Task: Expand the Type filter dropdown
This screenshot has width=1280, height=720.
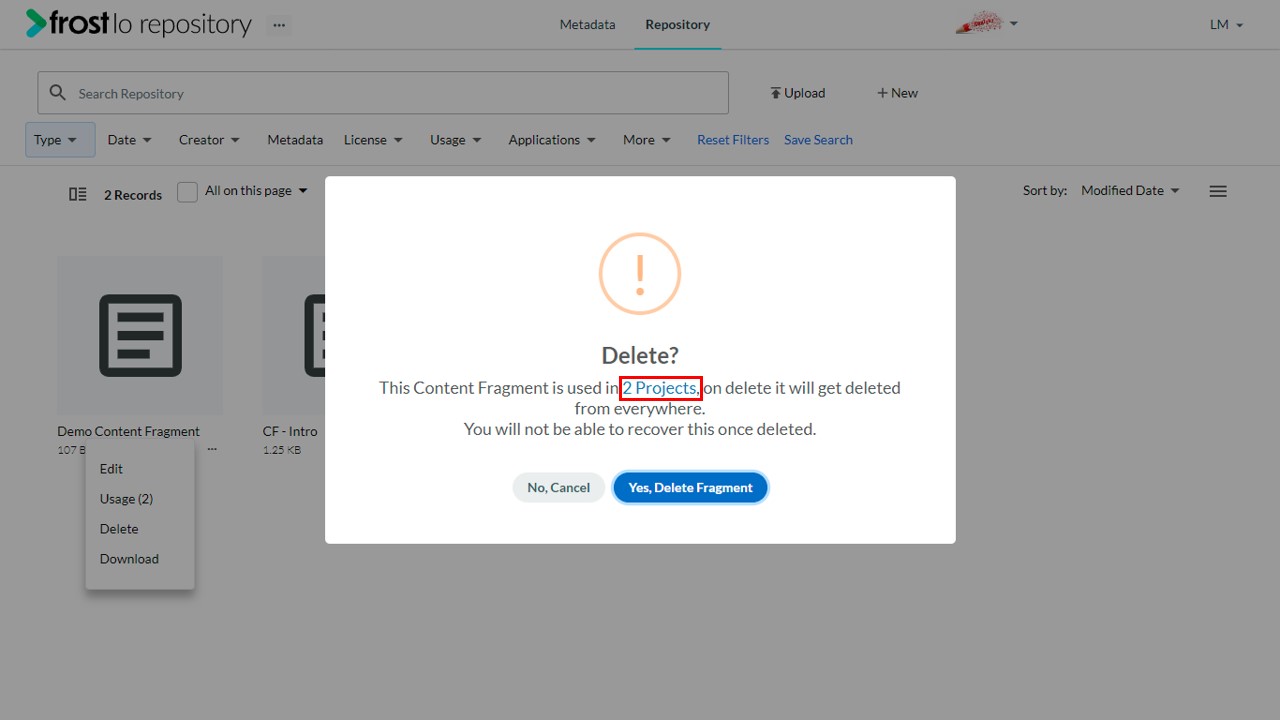Action: [x=60, y=140]
